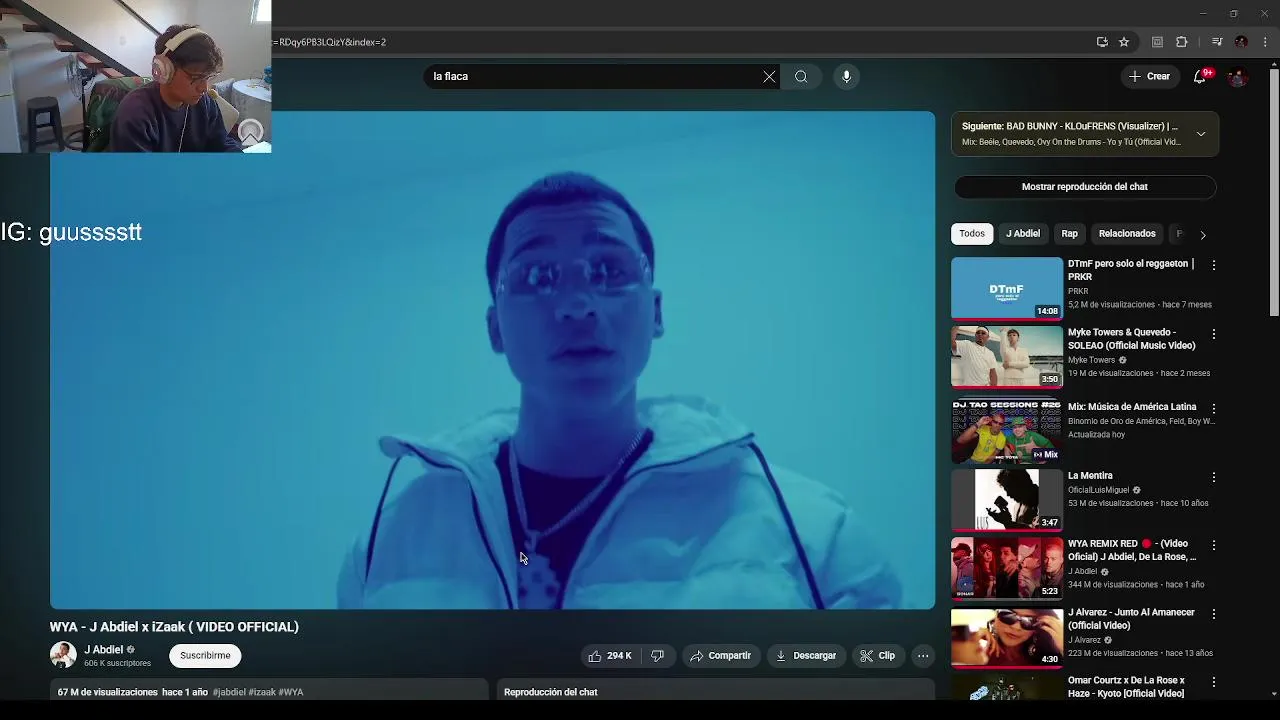This screenshot has height=720, width=1280.
Task: Open Chrome media controls icon
Action: (1217, 42)
